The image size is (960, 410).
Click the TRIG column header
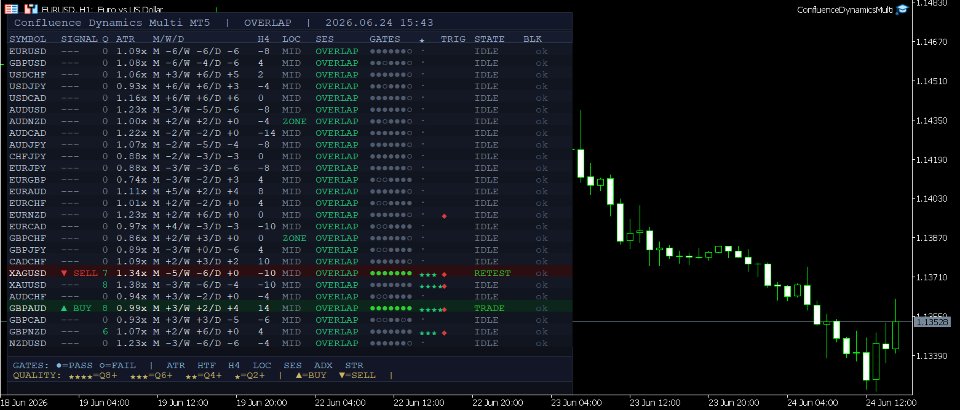coord(453,39)
